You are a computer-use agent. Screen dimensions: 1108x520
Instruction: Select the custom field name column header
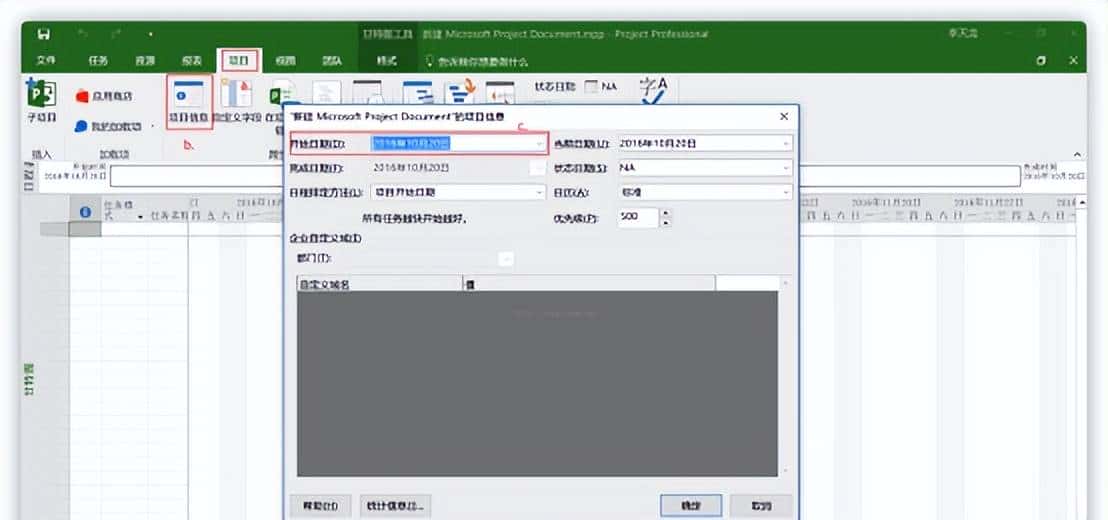pyautogui.click(x=379, y=284)
